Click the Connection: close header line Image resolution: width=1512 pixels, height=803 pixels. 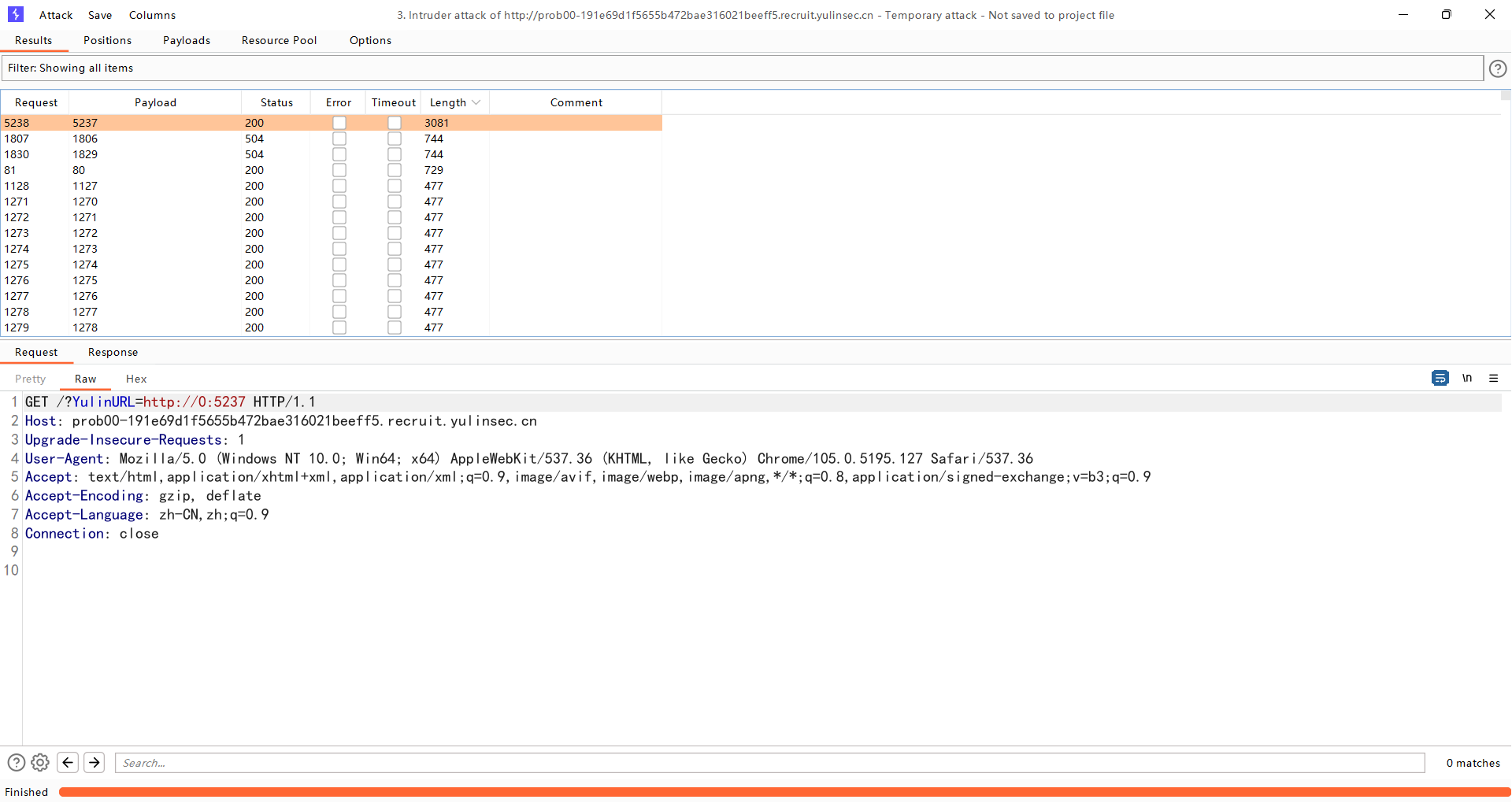click(91, 533)
